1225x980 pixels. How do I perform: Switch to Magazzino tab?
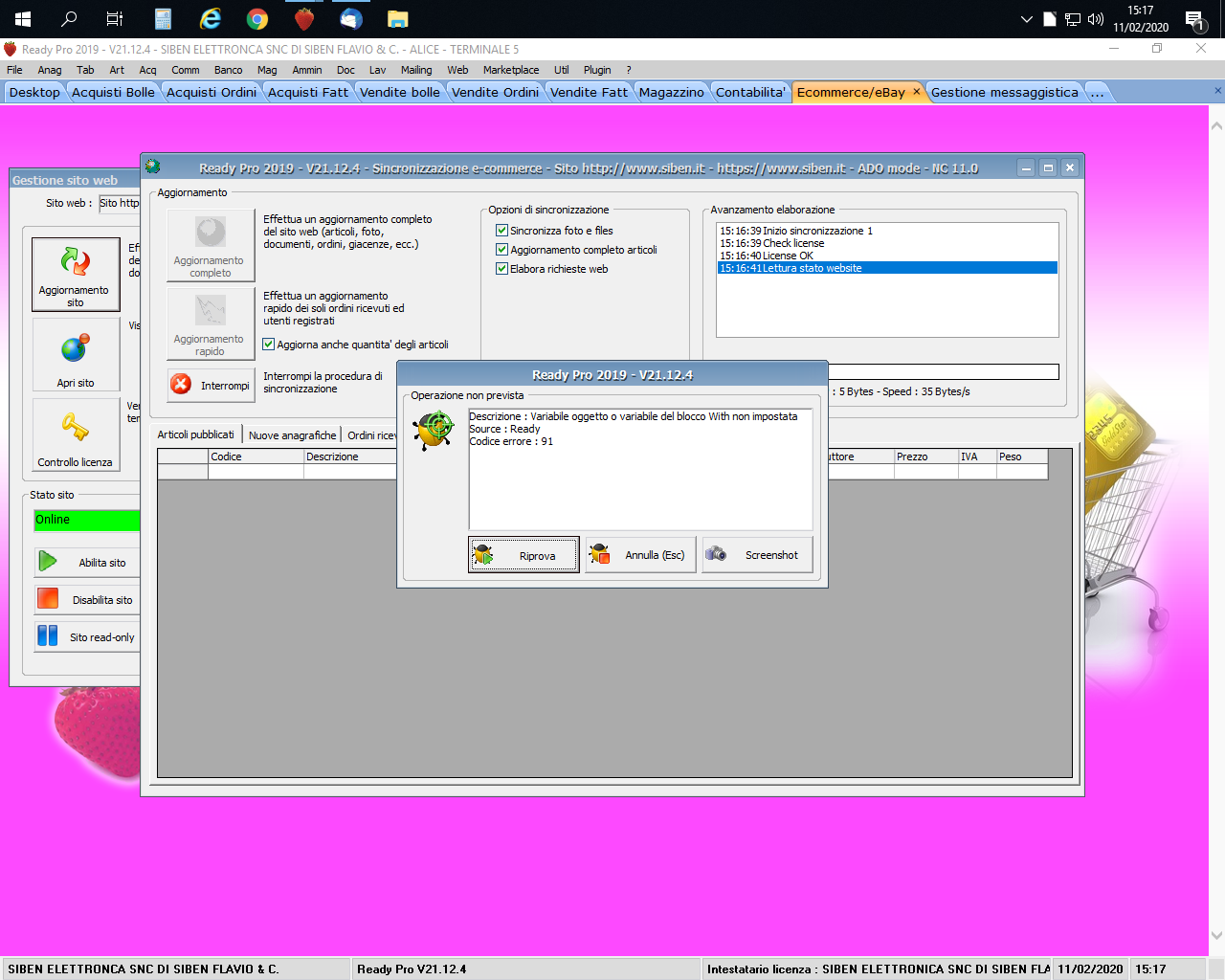pos(672,92)
